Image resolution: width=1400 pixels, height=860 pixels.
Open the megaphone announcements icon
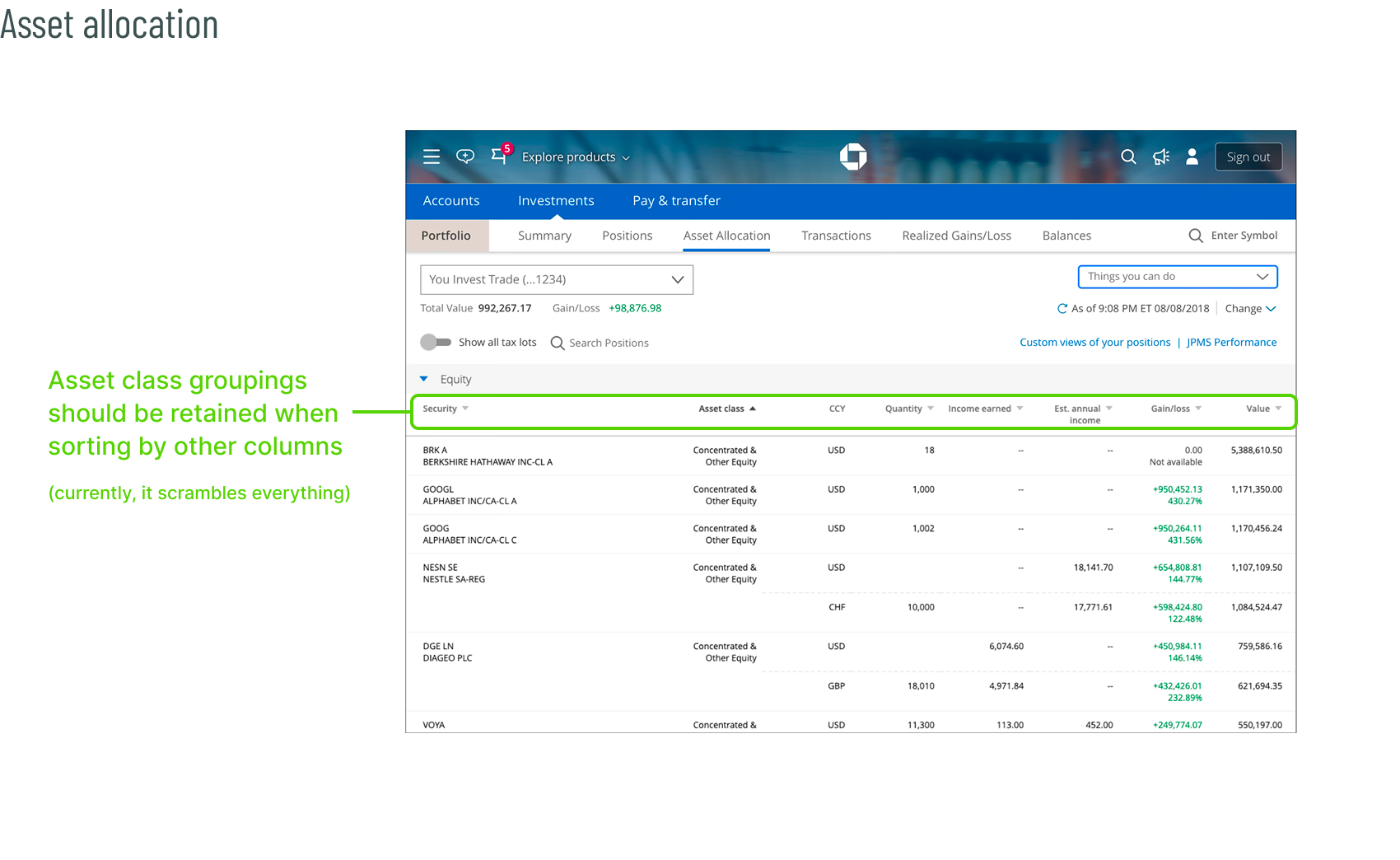(1161, 157)
